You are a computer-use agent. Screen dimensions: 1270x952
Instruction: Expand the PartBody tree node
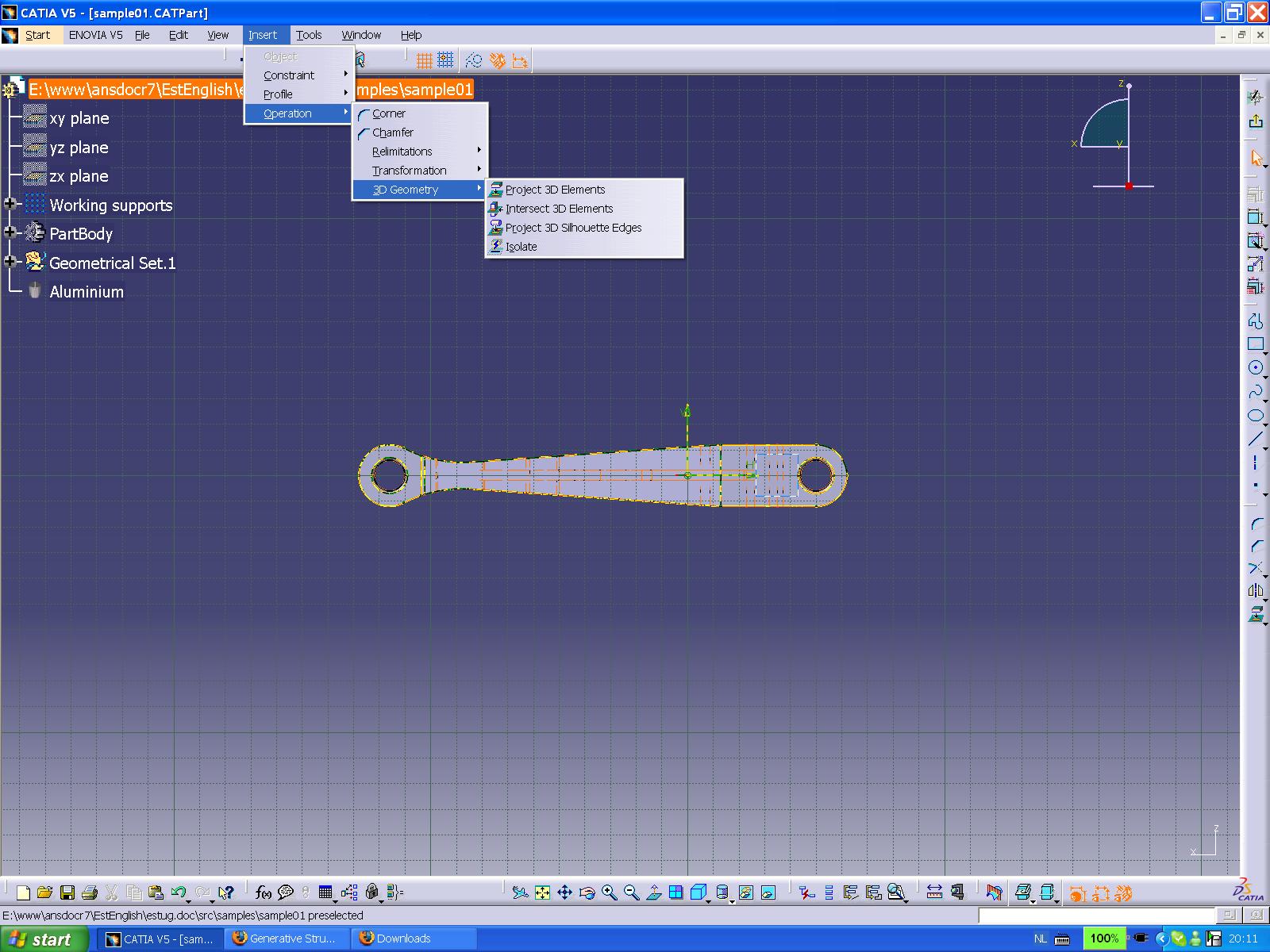[10, 233]
